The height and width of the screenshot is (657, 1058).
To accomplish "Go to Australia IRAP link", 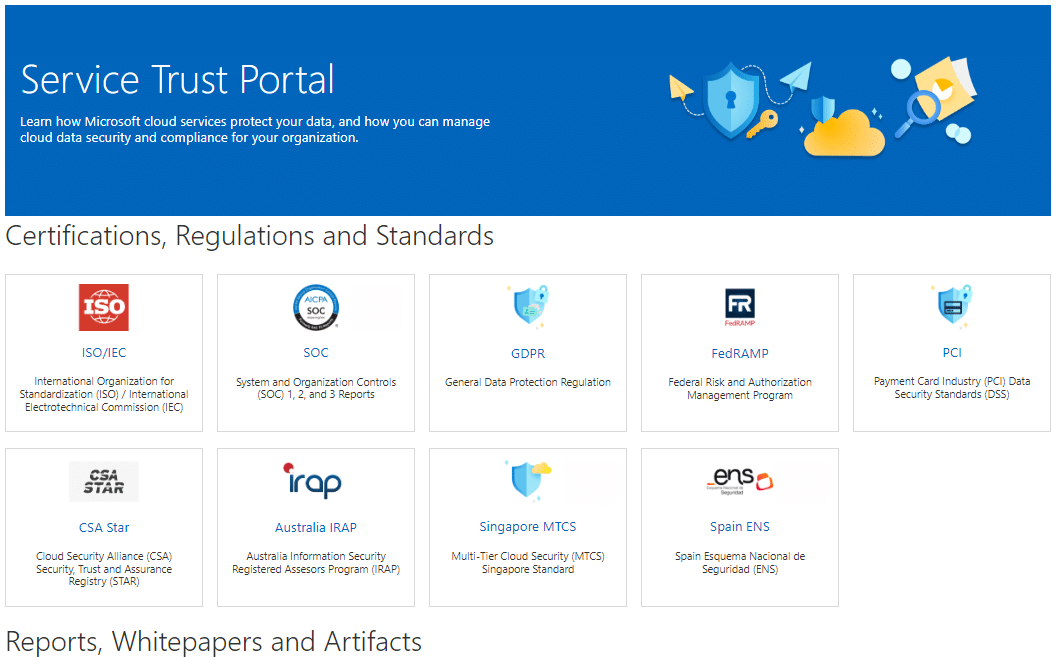I will coord(316,527).
